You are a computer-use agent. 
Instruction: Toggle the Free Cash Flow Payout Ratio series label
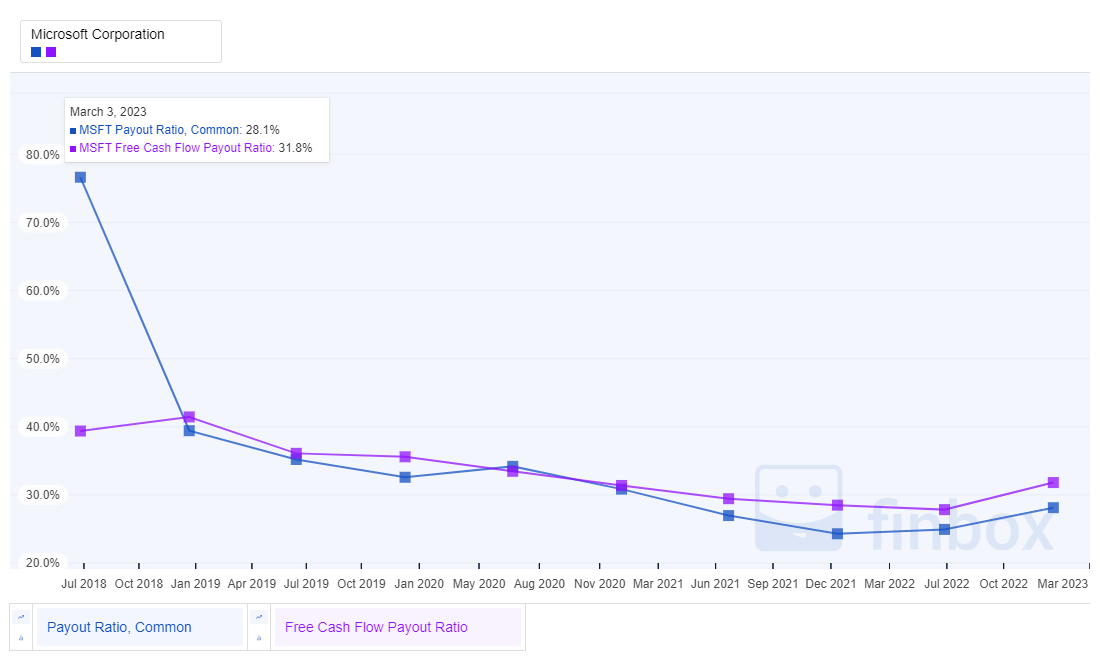click(396, 627)
